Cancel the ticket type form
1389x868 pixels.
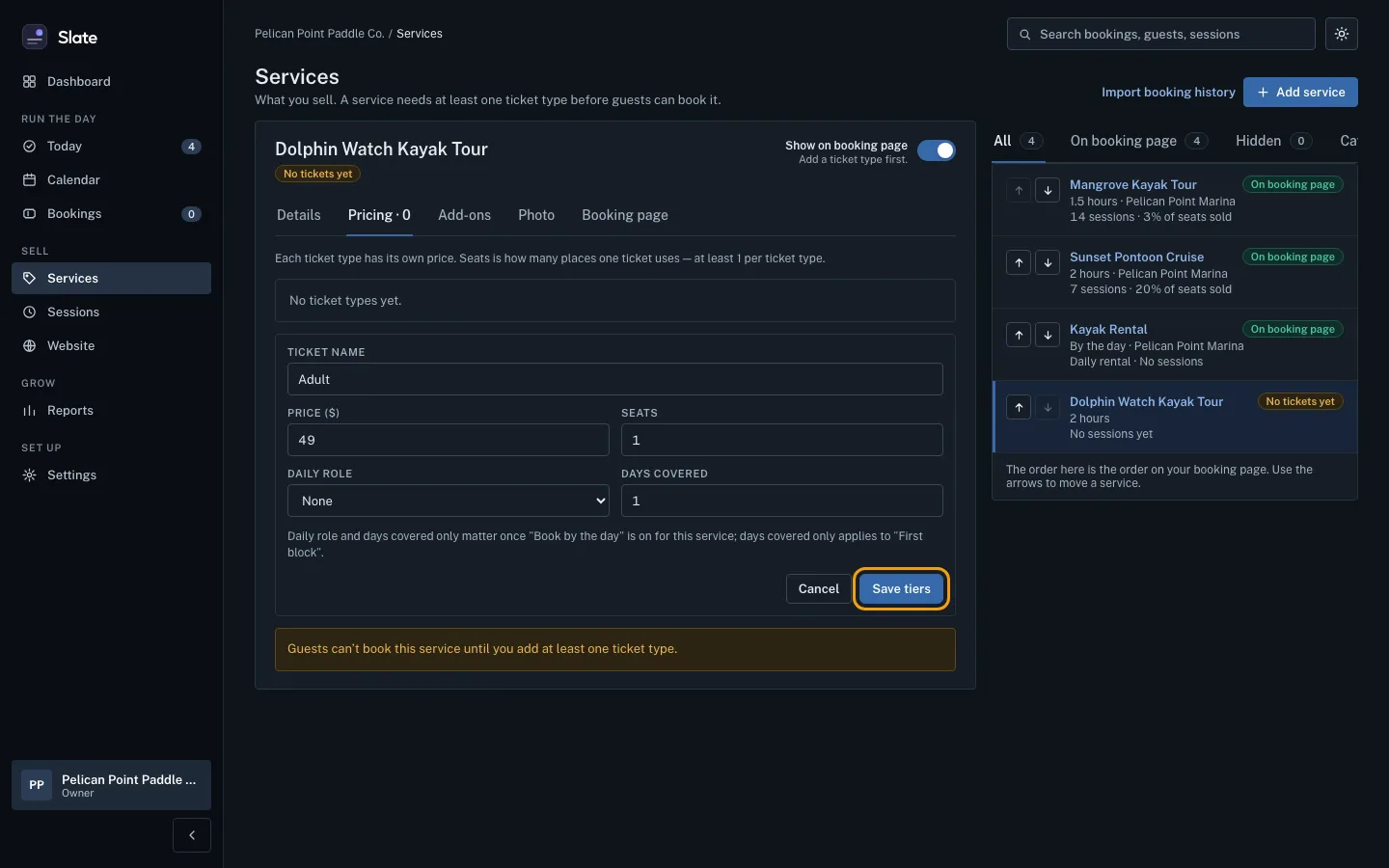point(819,588)
